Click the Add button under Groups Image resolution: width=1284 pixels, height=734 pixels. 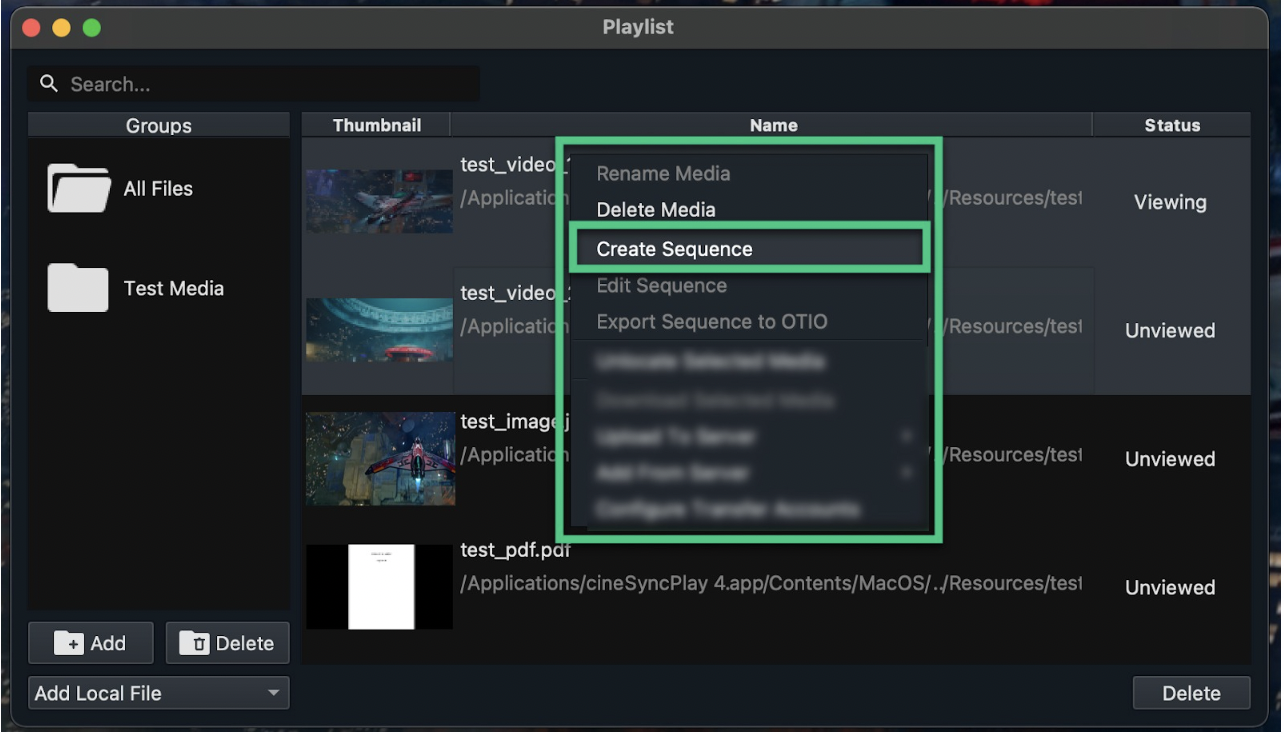pos(90,643)
